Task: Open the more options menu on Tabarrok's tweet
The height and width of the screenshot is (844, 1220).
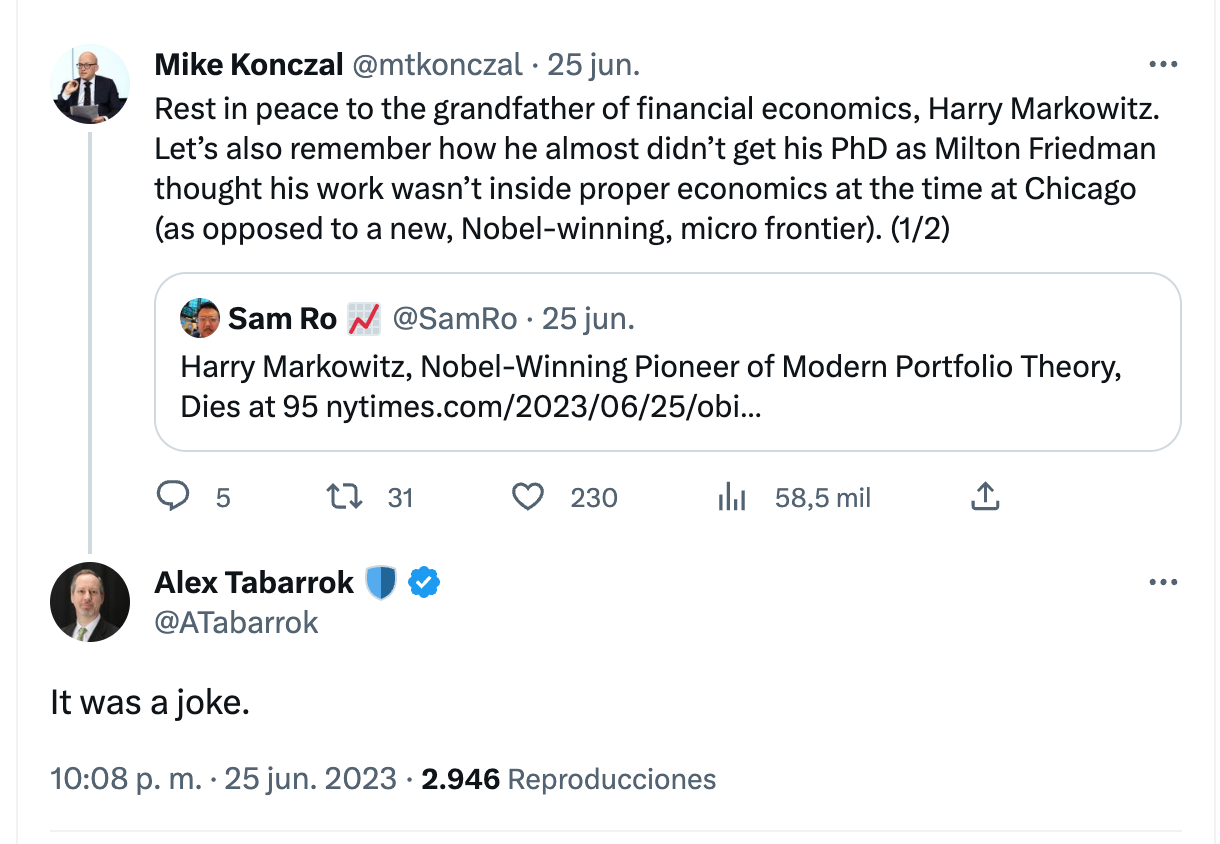Action: click(x=1163, y=582)
